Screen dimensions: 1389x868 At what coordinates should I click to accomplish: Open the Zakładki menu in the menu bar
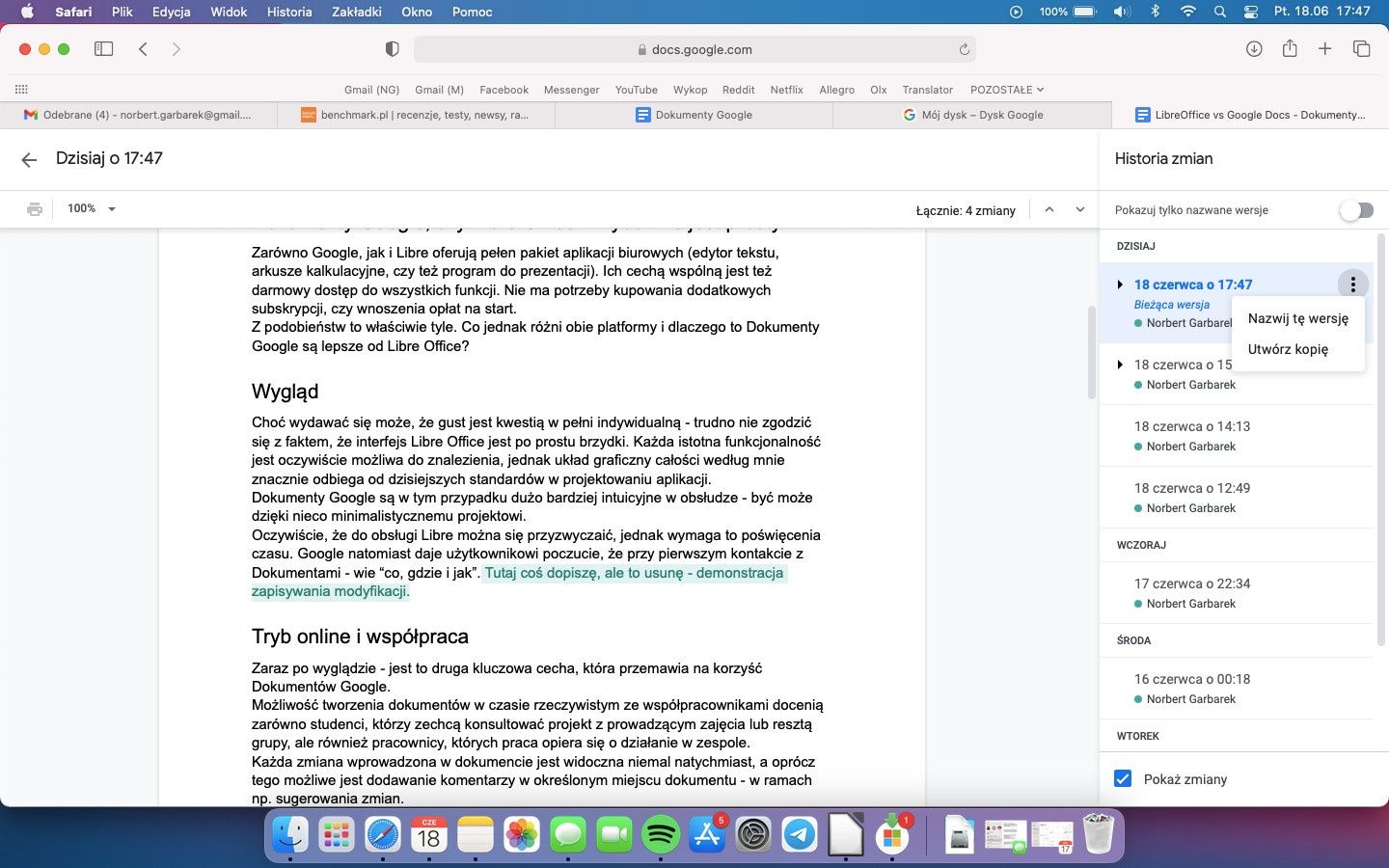coord(357,12)
